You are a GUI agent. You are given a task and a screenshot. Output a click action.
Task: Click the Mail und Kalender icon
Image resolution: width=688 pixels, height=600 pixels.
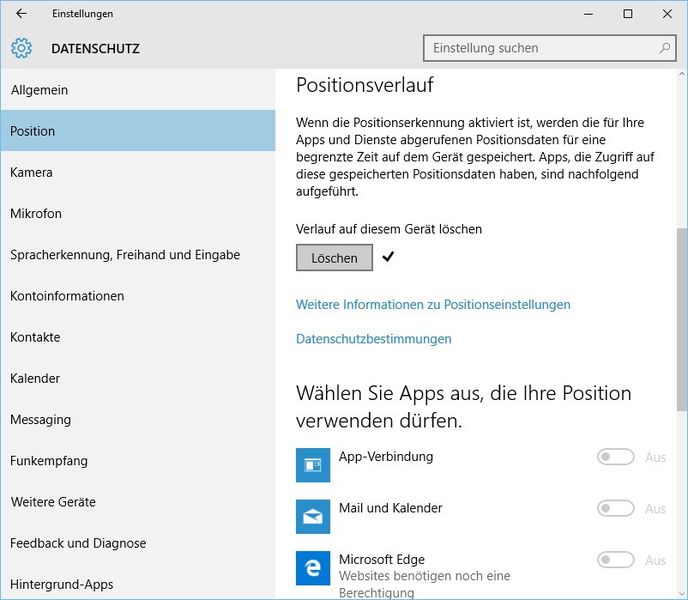[313, 517]
